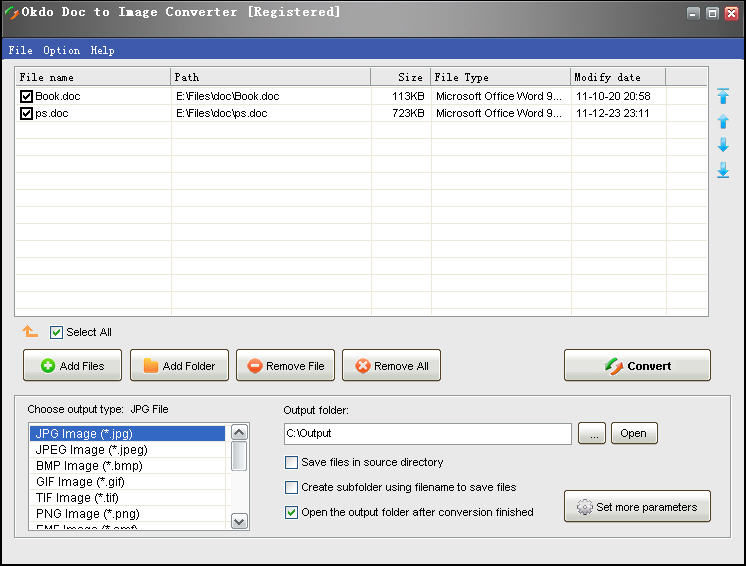Enable Create subfolder using filename option

pos(292,488)
